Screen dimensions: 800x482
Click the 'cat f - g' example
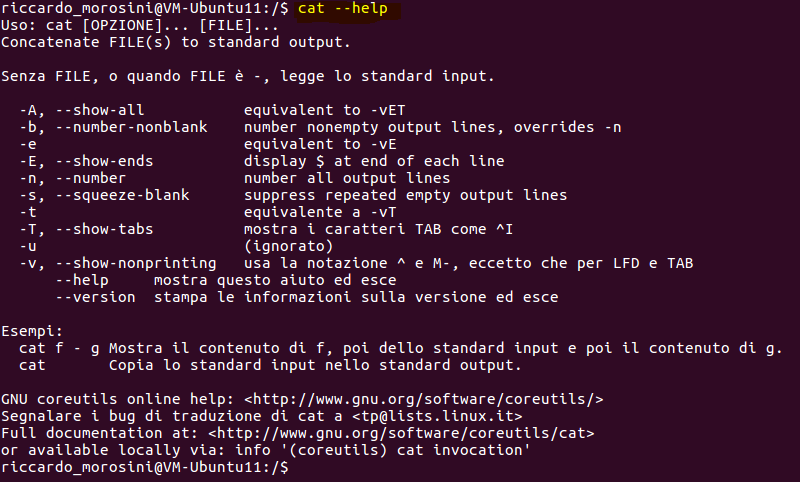point(59,348)
